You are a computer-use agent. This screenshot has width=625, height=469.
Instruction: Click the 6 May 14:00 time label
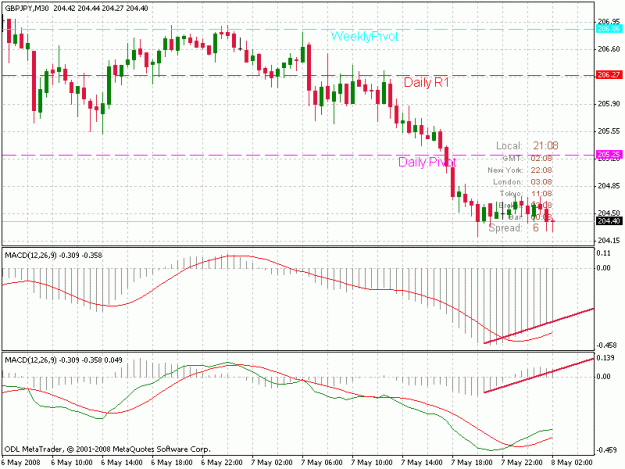[122, 463]
